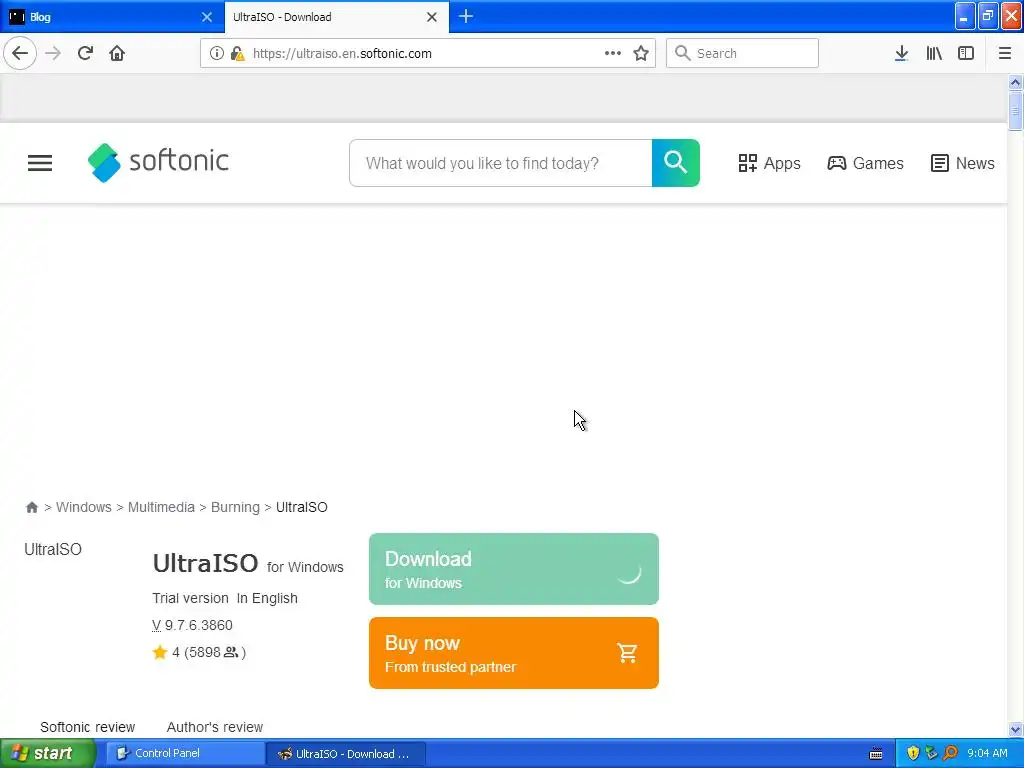Reload the current page

pos(85,53)
